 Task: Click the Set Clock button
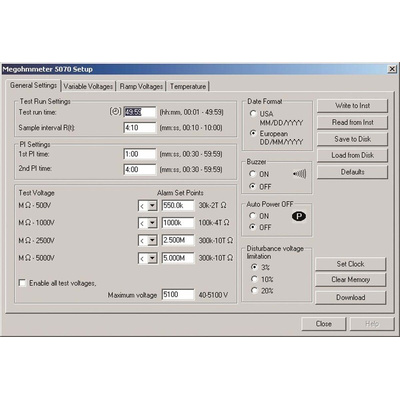(350, 264)
